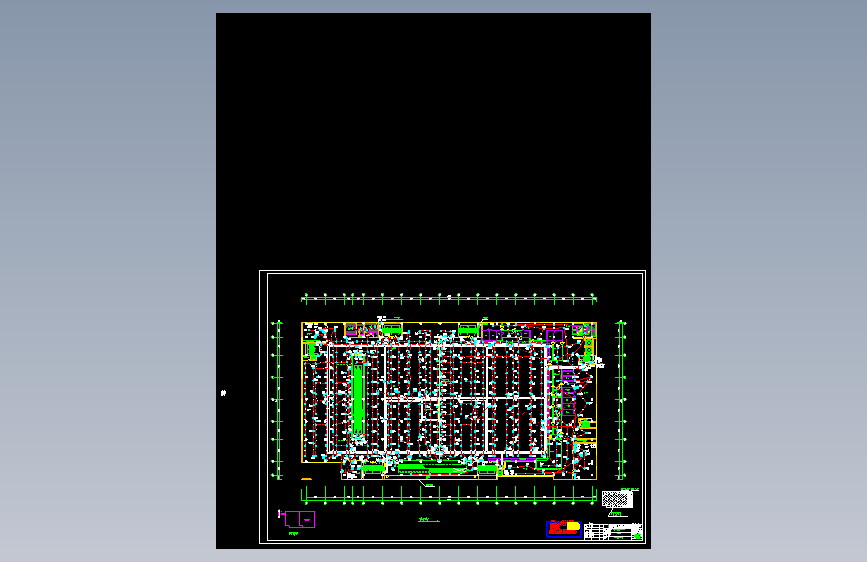867x562 pixels.
Task: Select the red and yellow stamp with blue border
Action: click(564, 528)
